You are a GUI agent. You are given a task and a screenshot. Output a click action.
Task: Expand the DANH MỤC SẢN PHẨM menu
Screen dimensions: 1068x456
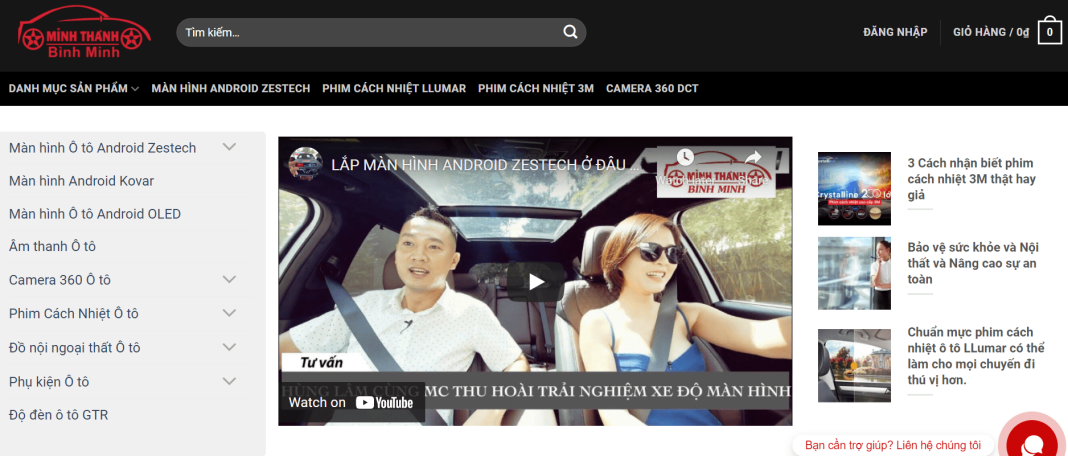(74, 89)
